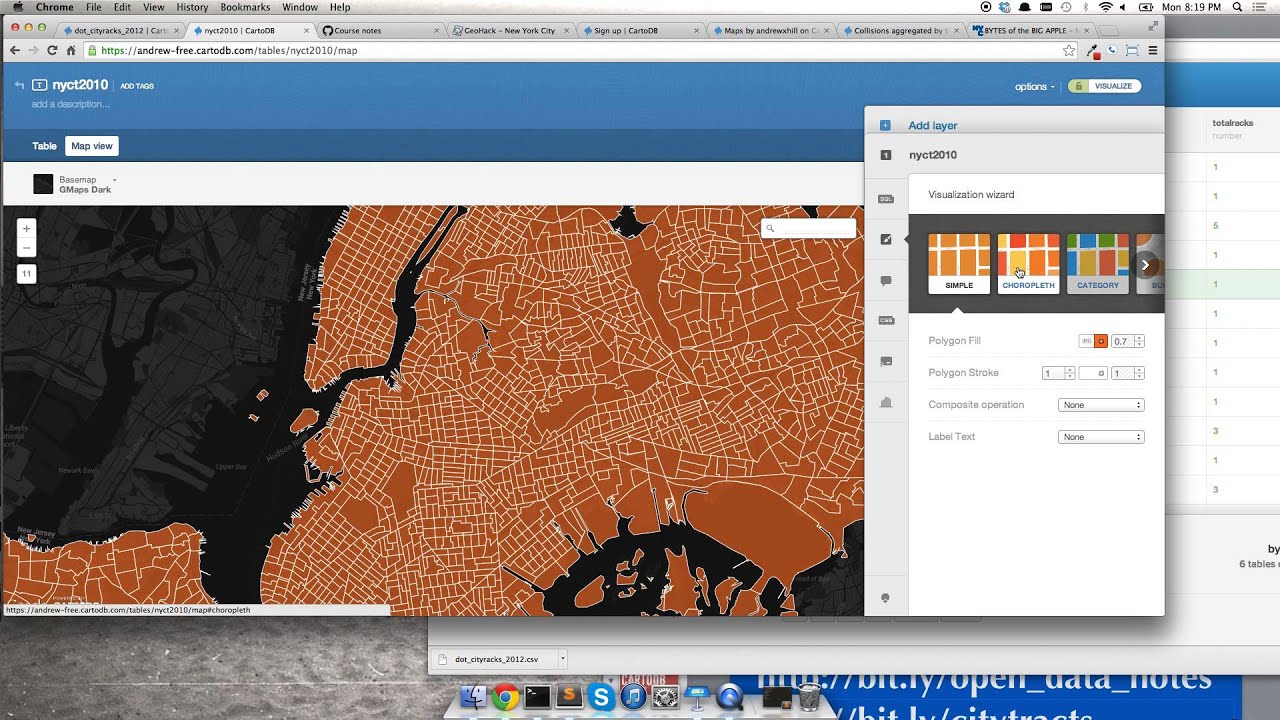Open downloaded dot_cityracks_2012.csv file
Image resolution: width=1280 pixels, height=720 pixels.
click(x=497, y=659)
